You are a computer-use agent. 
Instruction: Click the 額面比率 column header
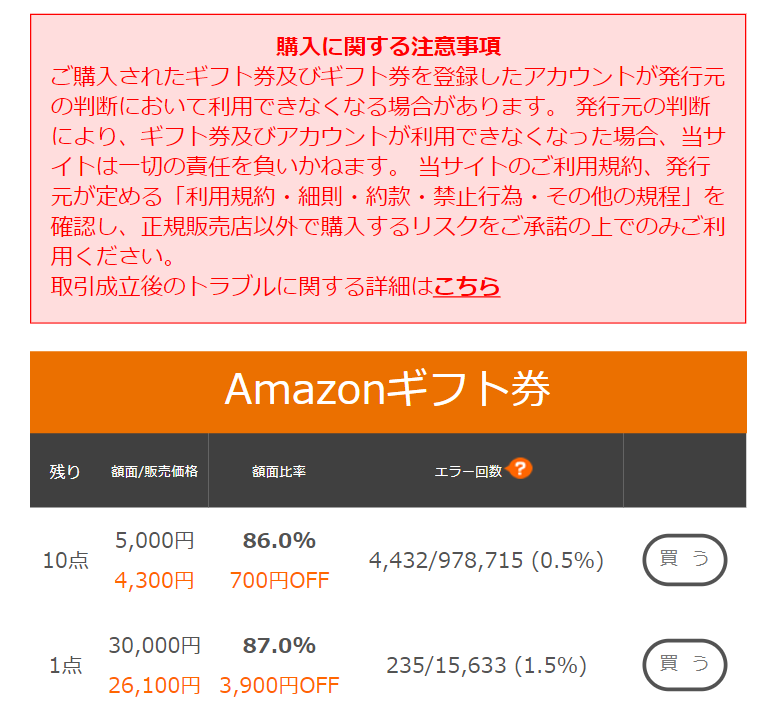click(x=279, y=471)
